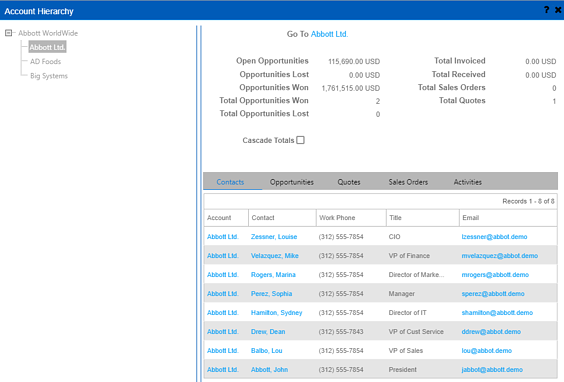Click the VP of Cust Service title cell
Image resolution: width=564 pixels, height=382 pixels.
pyautogui.click(x=416, y=332)
